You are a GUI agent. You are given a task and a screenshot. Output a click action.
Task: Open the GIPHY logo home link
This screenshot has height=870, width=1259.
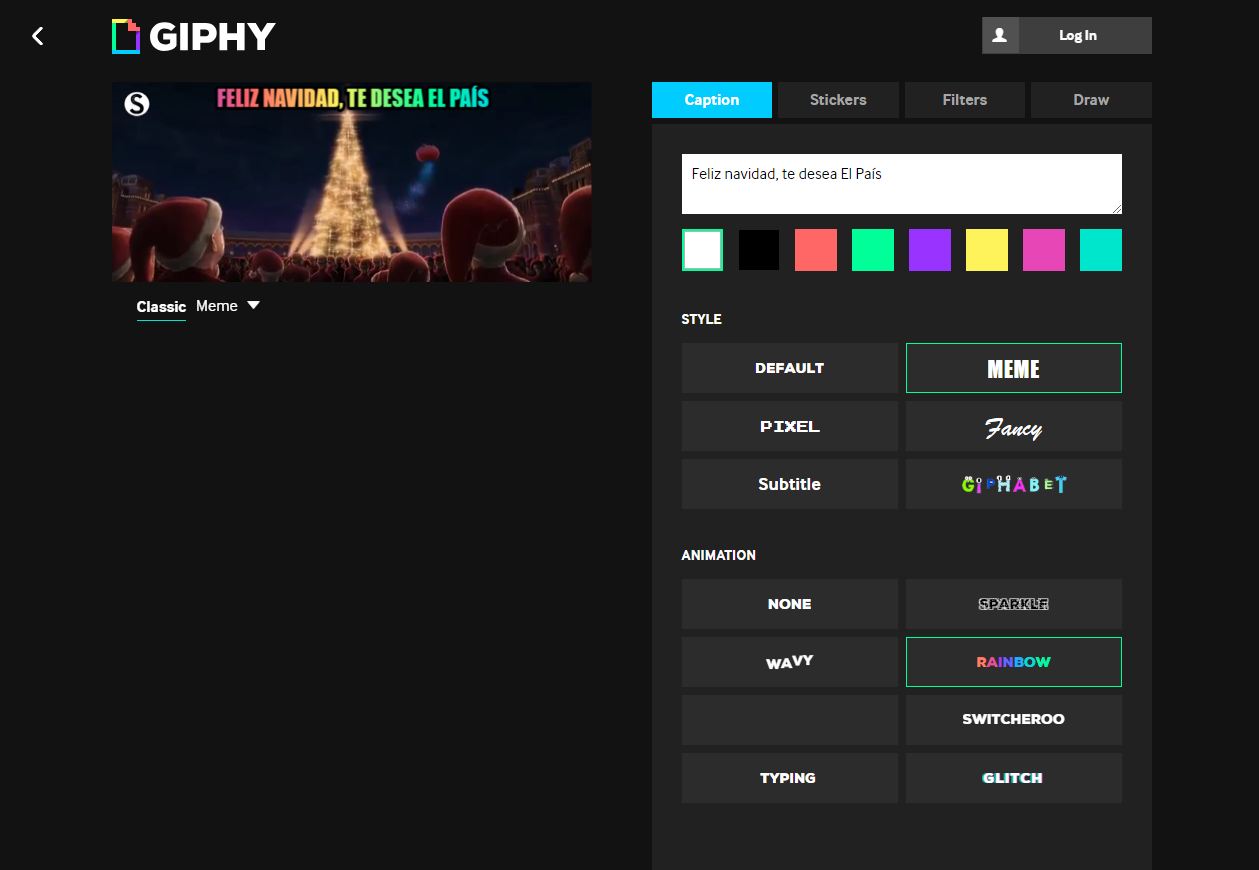point(193,36)
